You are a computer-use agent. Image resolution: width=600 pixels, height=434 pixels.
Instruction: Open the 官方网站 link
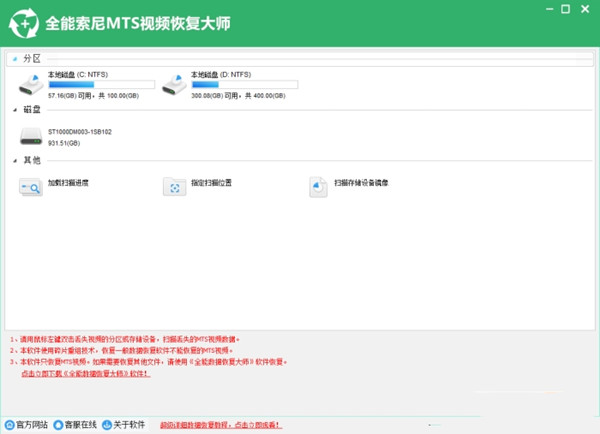coord(32,425)
